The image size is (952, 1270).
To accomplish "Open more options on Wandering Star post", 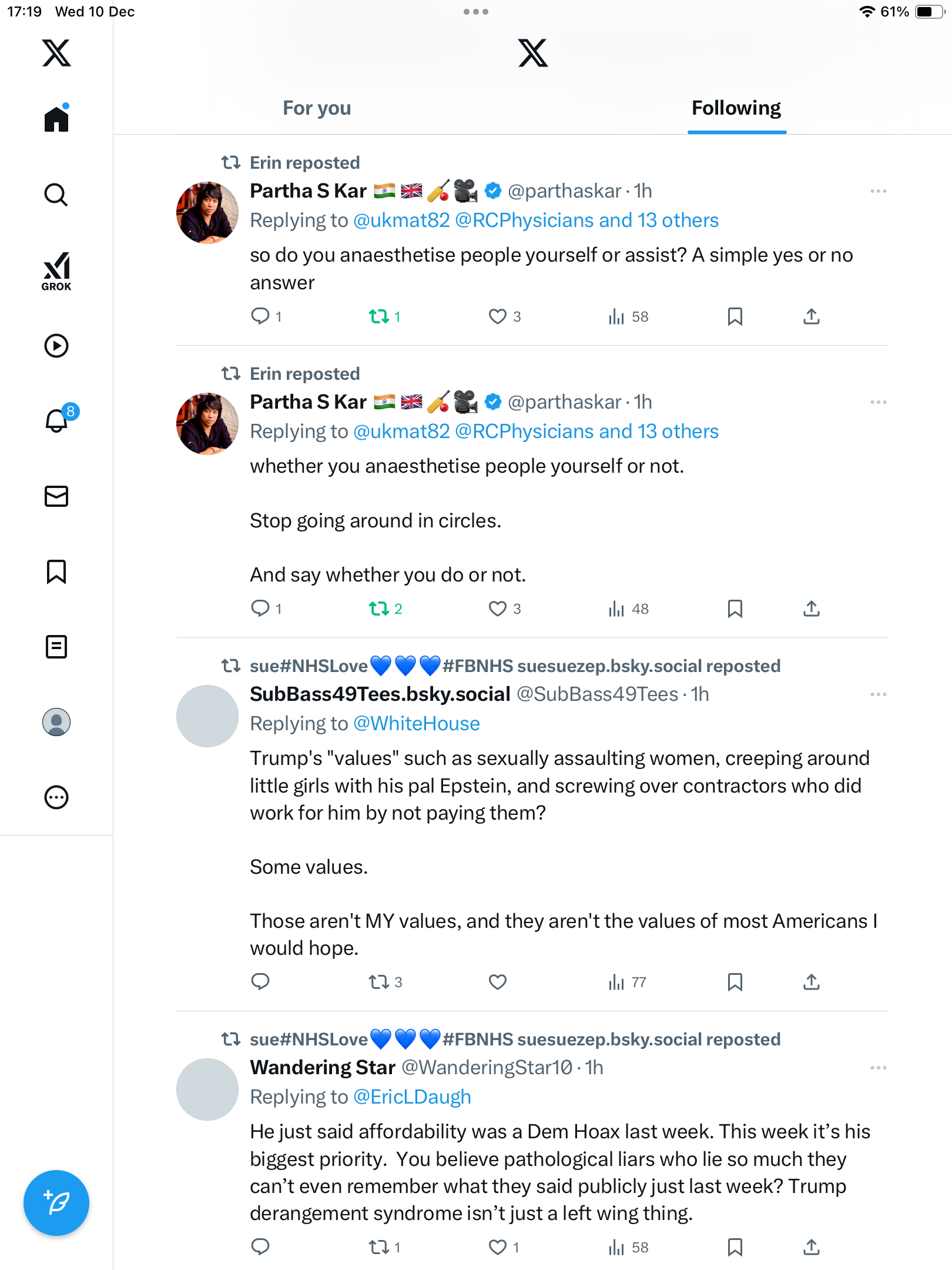I will (878, 1068).
